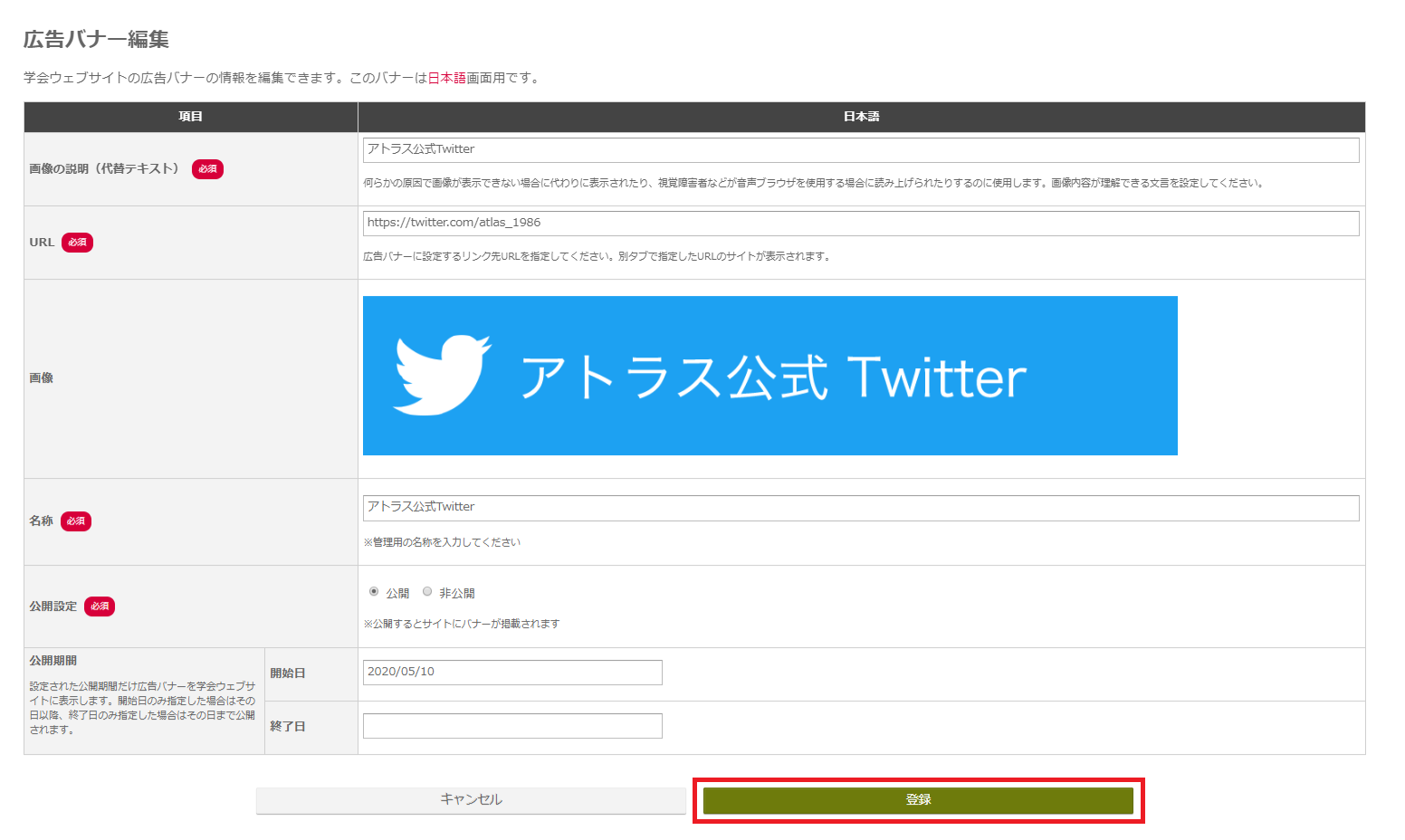Click the 必須 badge next to 名称
This screenshot has width=1405, height=840.
(x=76, y=521)
